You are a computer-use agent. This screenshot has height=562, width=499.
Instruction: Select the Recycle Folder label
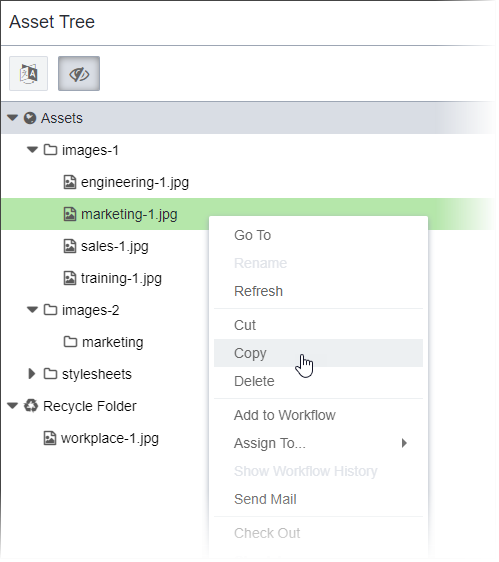click(90, 406)
